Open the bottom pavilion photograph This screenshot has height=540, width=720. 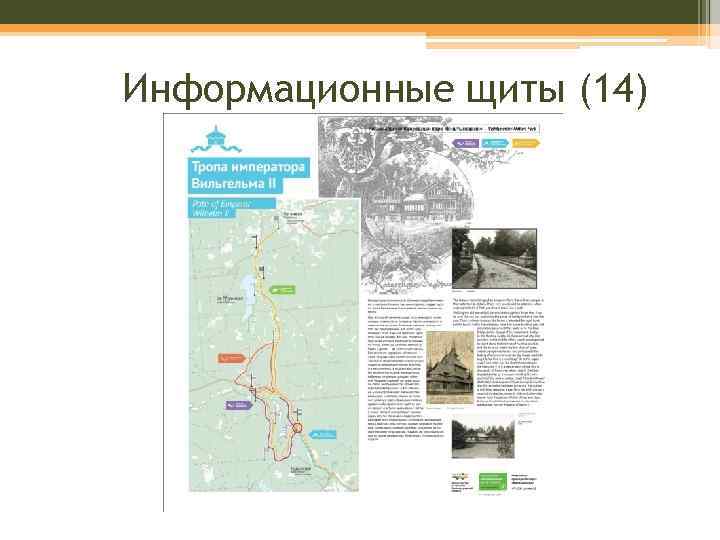483,438
